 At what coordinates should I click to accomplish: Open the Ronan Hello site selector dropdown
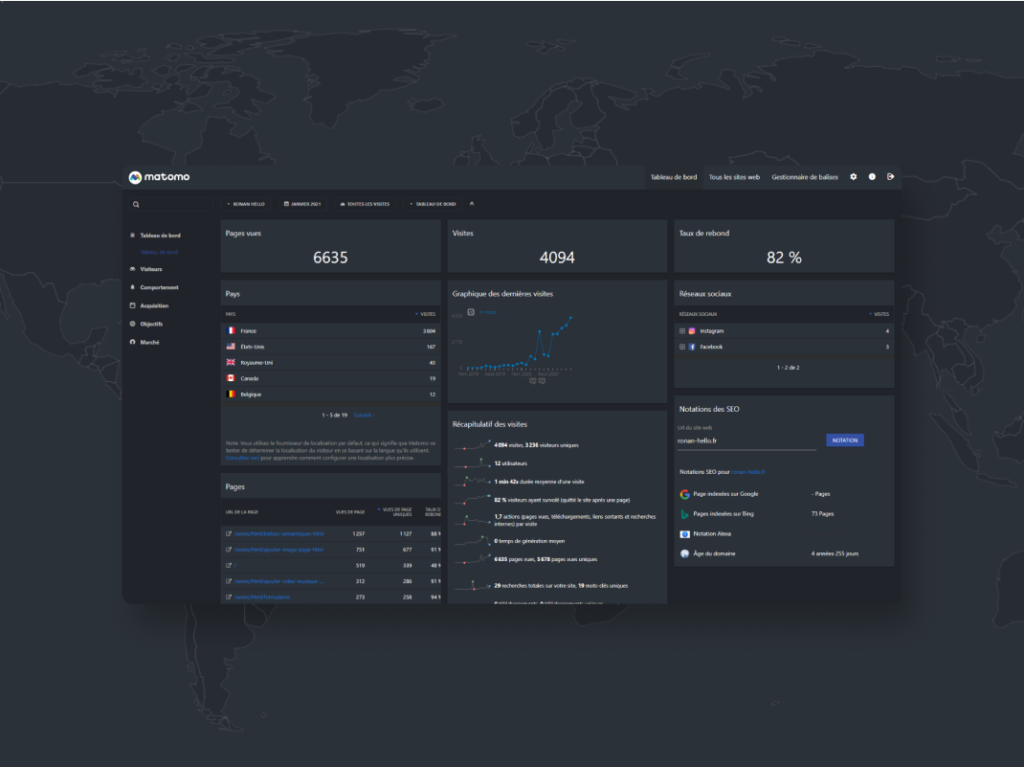245,204
